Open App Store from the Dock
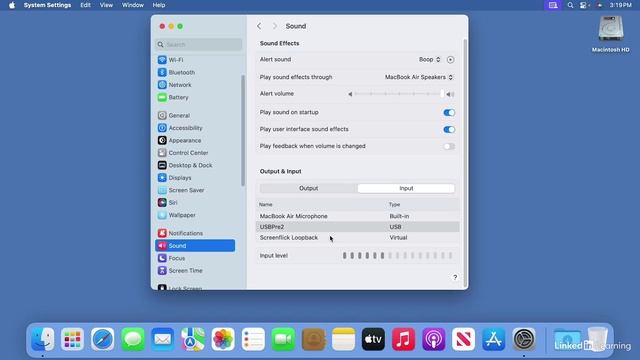Image resolution: width=640 pixels, height=360 pixels. 493,339
